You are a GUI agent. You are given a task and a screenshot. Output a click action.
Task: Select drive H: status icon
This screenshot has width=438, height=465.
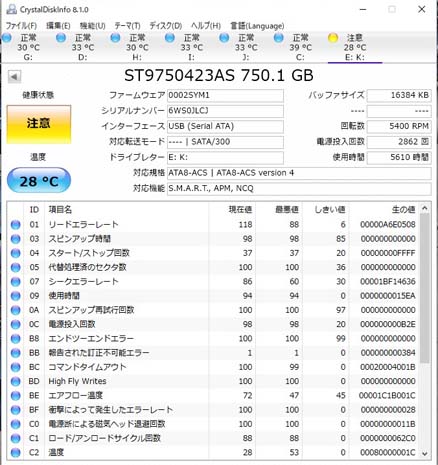[115, 38]
